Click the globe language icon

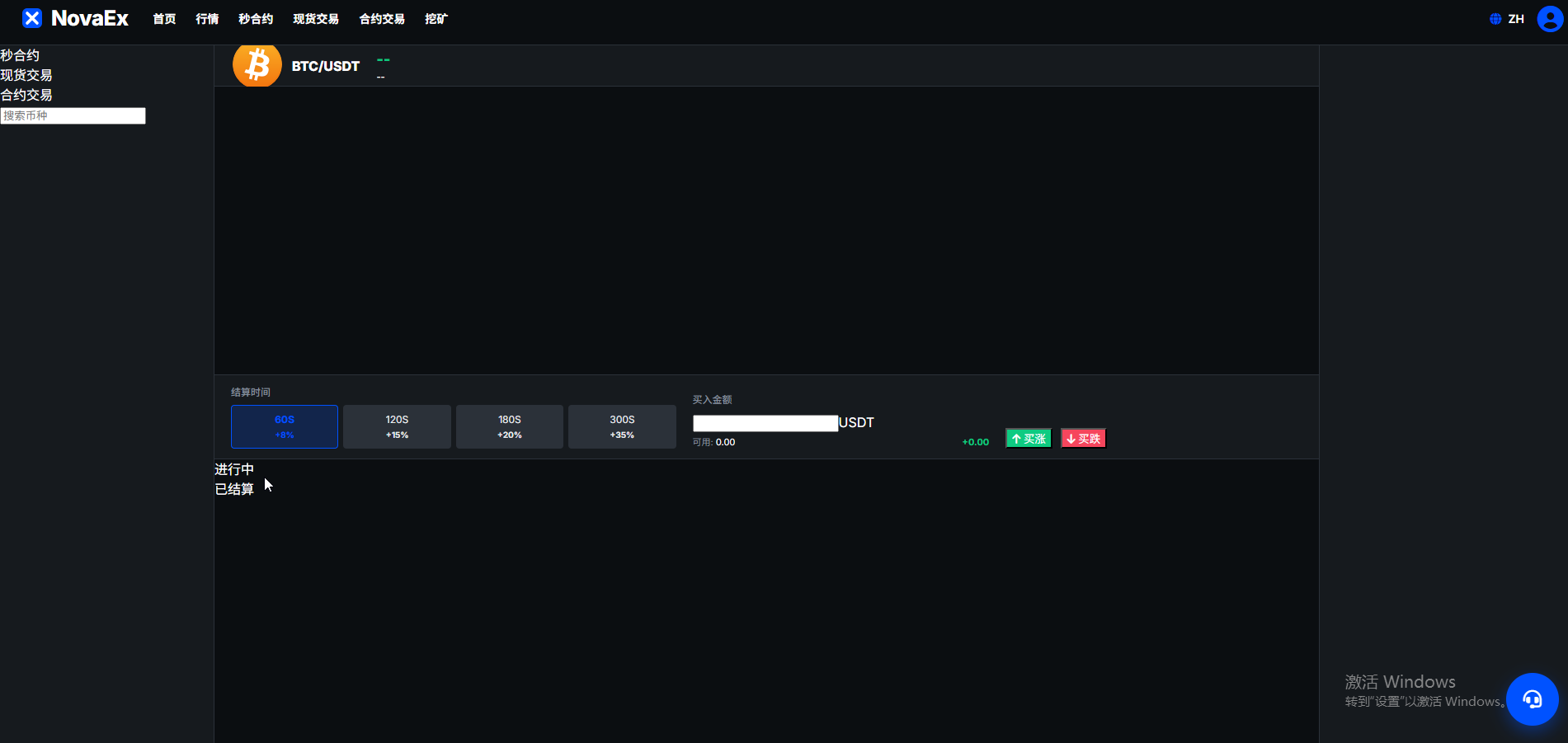[x=1495, y=19]
